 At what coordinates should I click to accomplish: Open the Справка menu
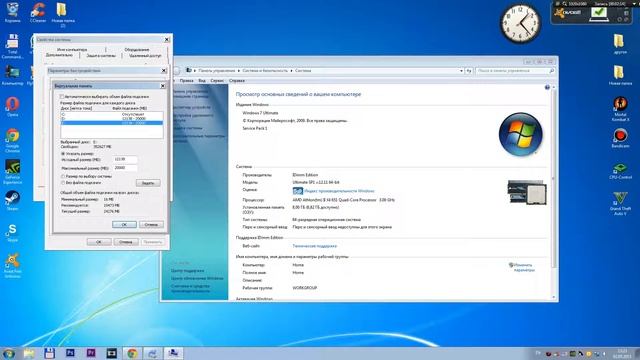pyautogui.click(x=237, y=81)
